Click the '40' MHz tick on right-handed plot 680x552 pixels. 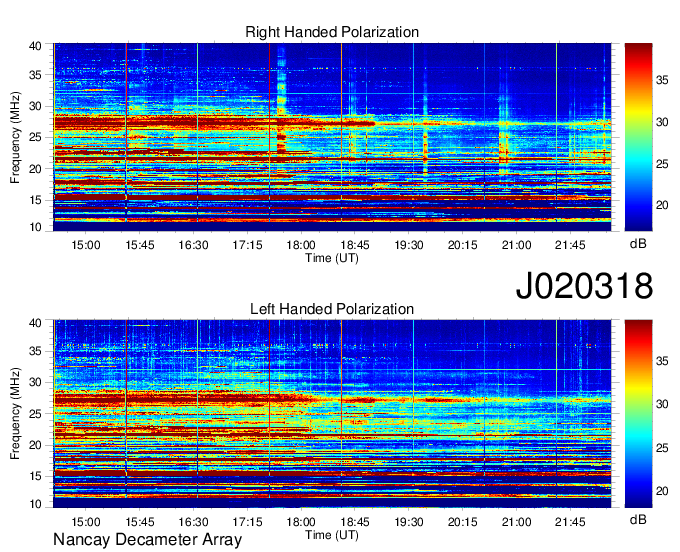click(x=36, y=46)
